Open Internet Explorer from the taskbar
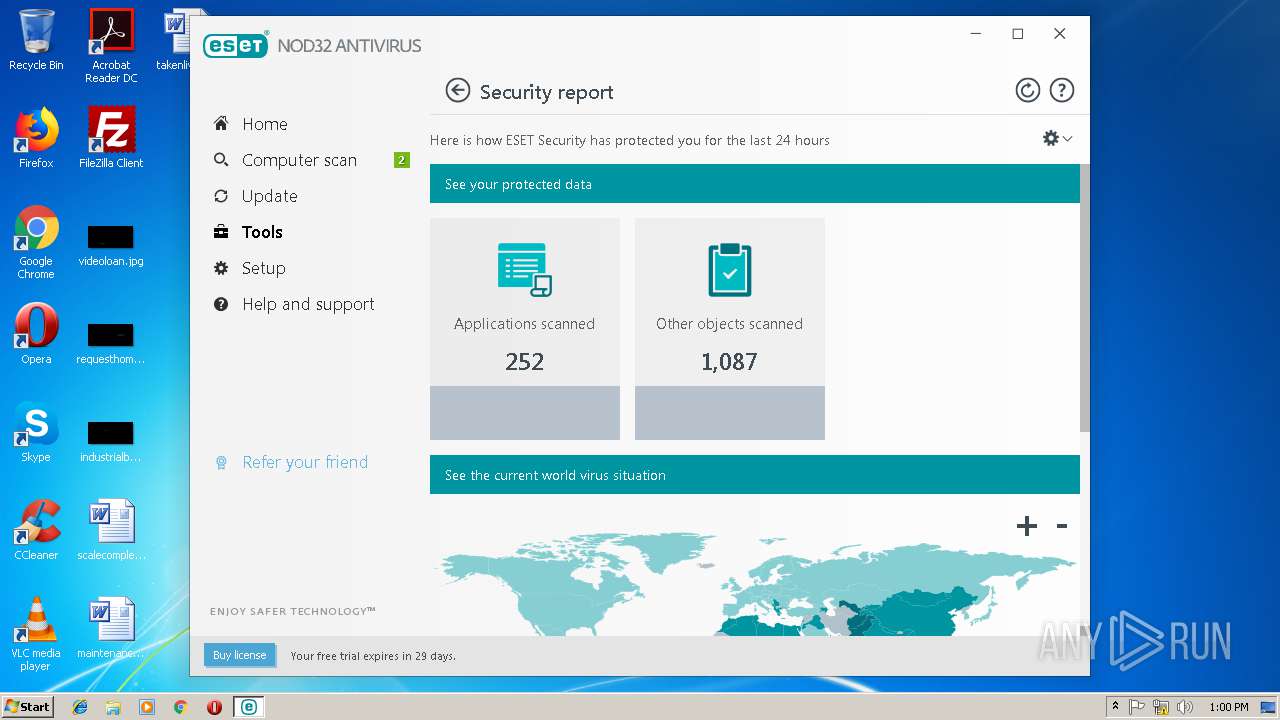 click(x=80, y=707)
